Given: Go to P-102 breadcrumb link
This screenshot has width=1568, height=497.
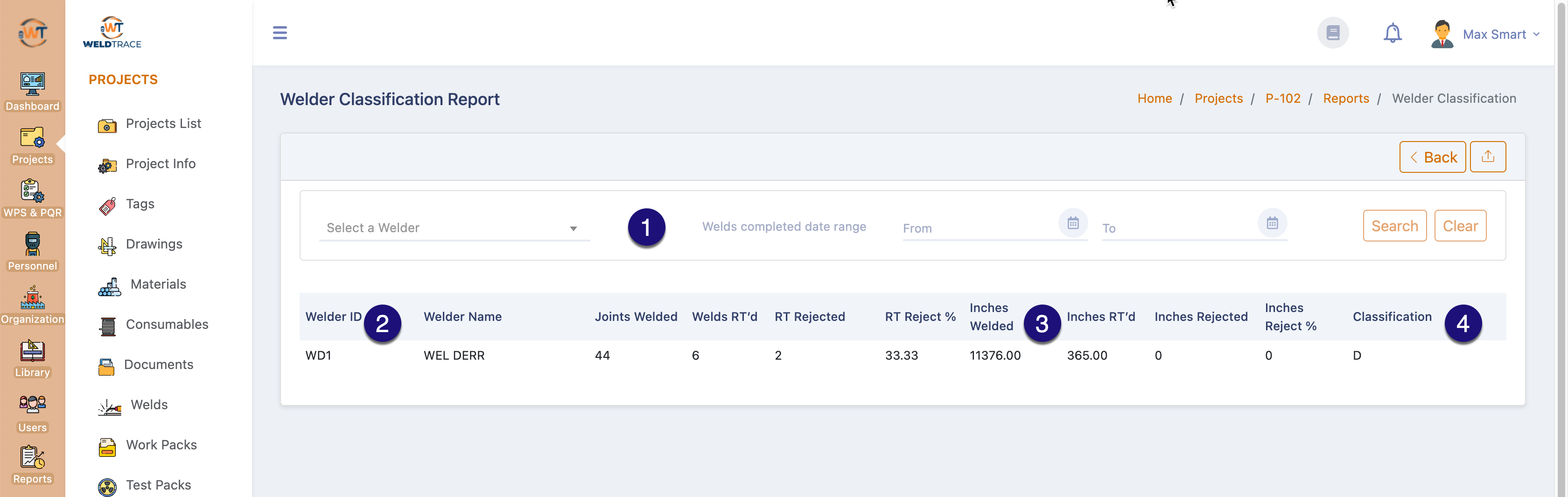Looking at the screenshot, I should click(x=1282, y=99).
